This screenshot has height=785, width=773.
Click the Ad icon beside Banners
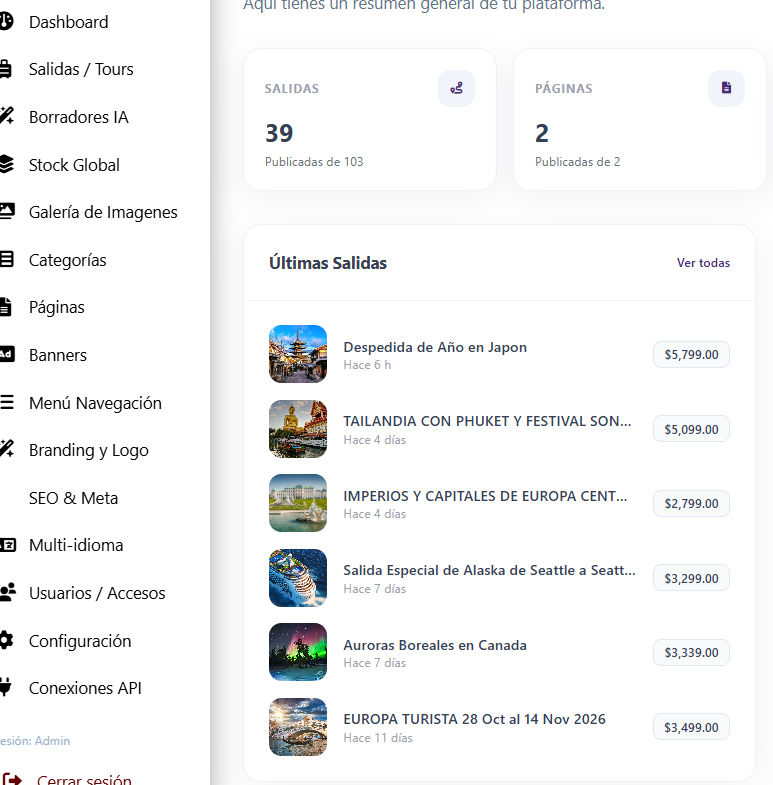coord(7,354)
